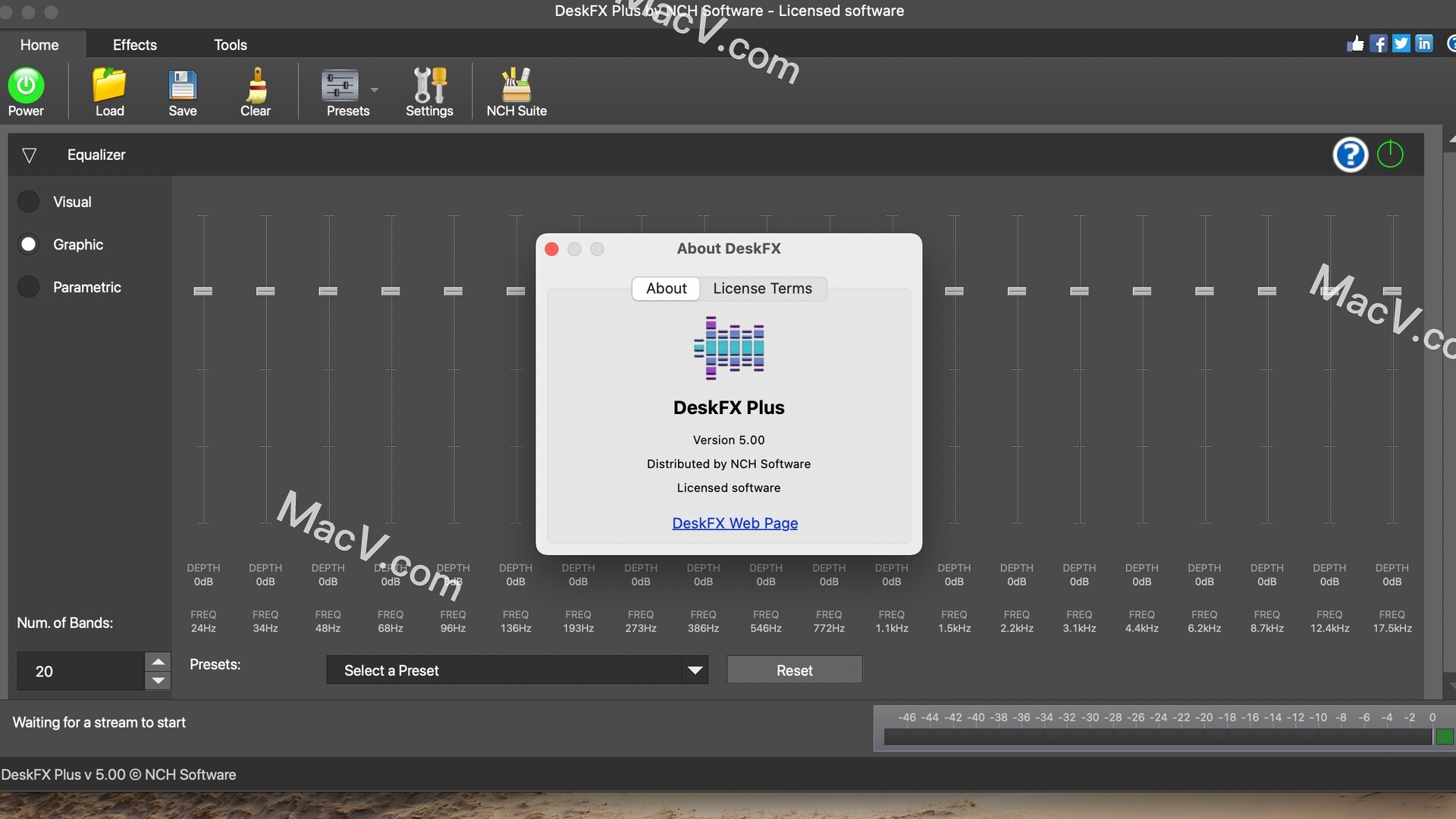Select the License Terms tab
Image resolution: width=1456 pixels, height=819 pixels.
click(762, 288)
